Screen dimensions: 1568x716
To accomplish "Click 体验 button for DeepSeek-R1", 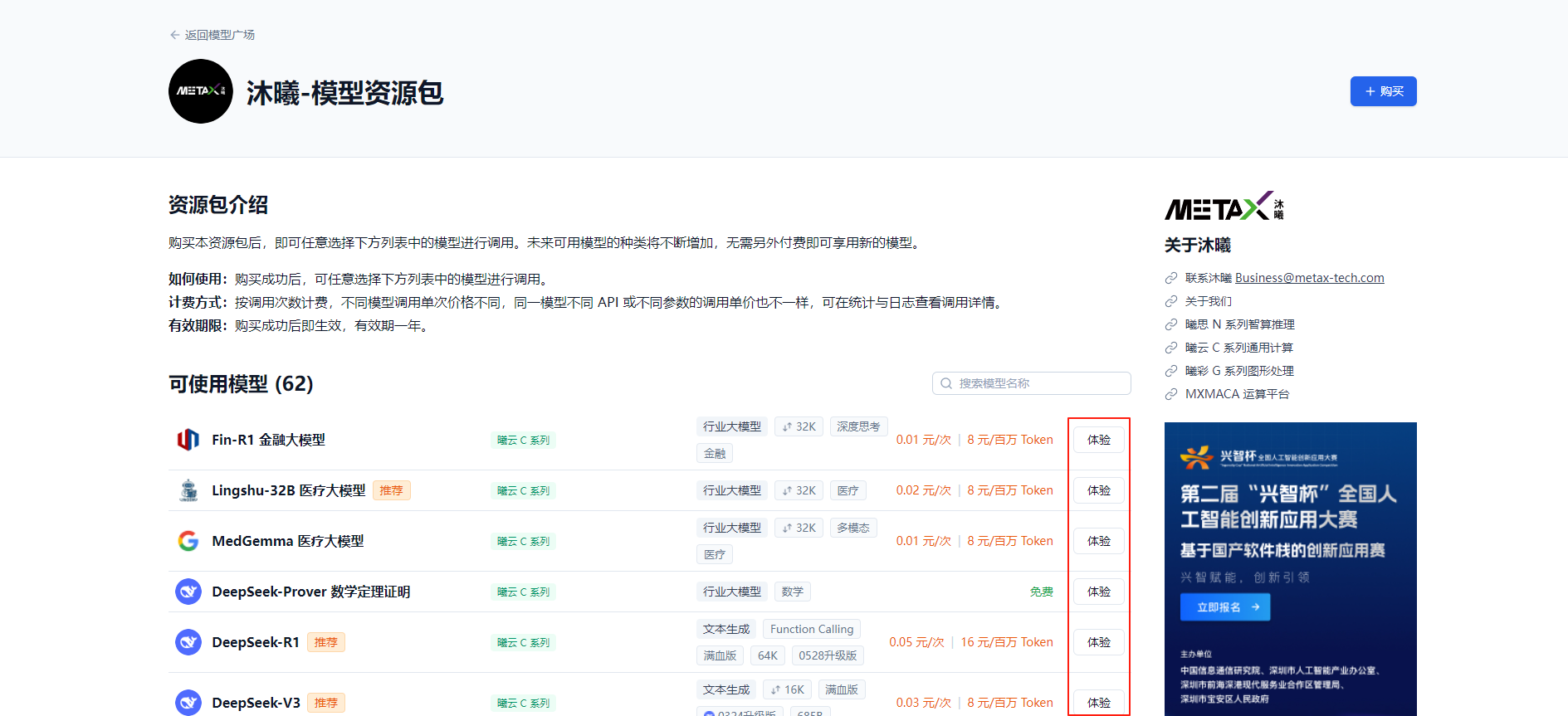I will [x=1099, y=642].
